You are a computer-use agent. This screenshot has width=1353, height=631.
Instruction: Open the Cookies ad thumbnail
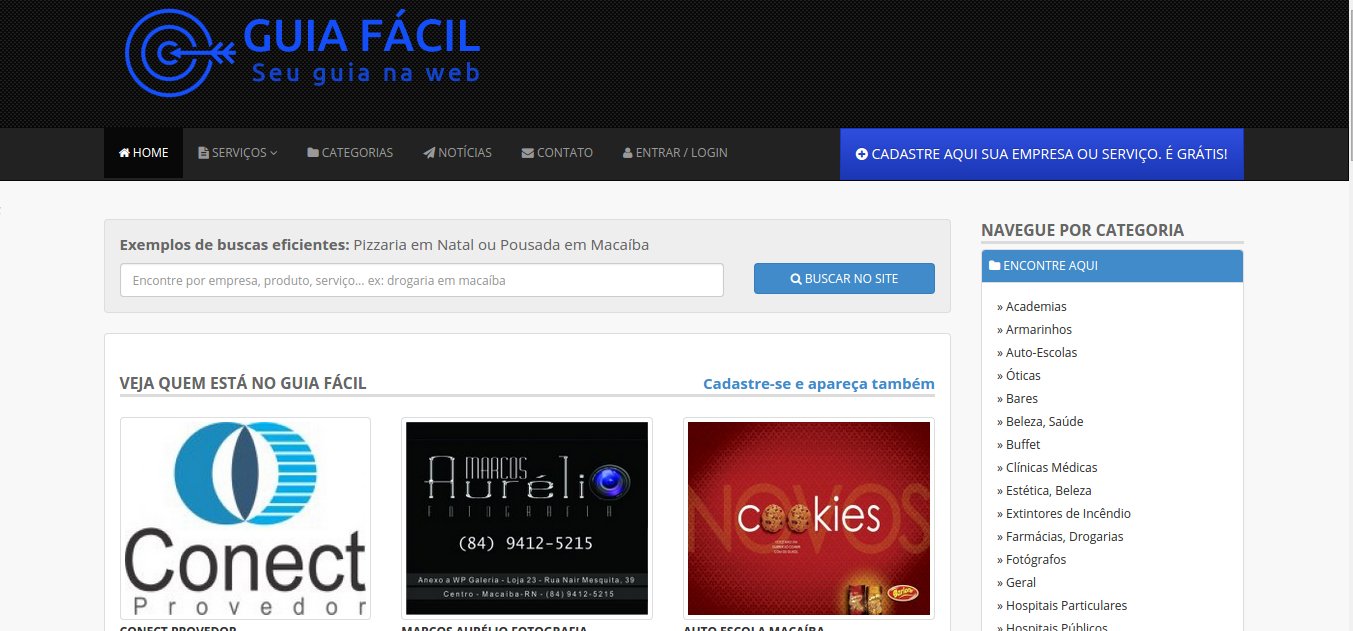tap(809, 519)
